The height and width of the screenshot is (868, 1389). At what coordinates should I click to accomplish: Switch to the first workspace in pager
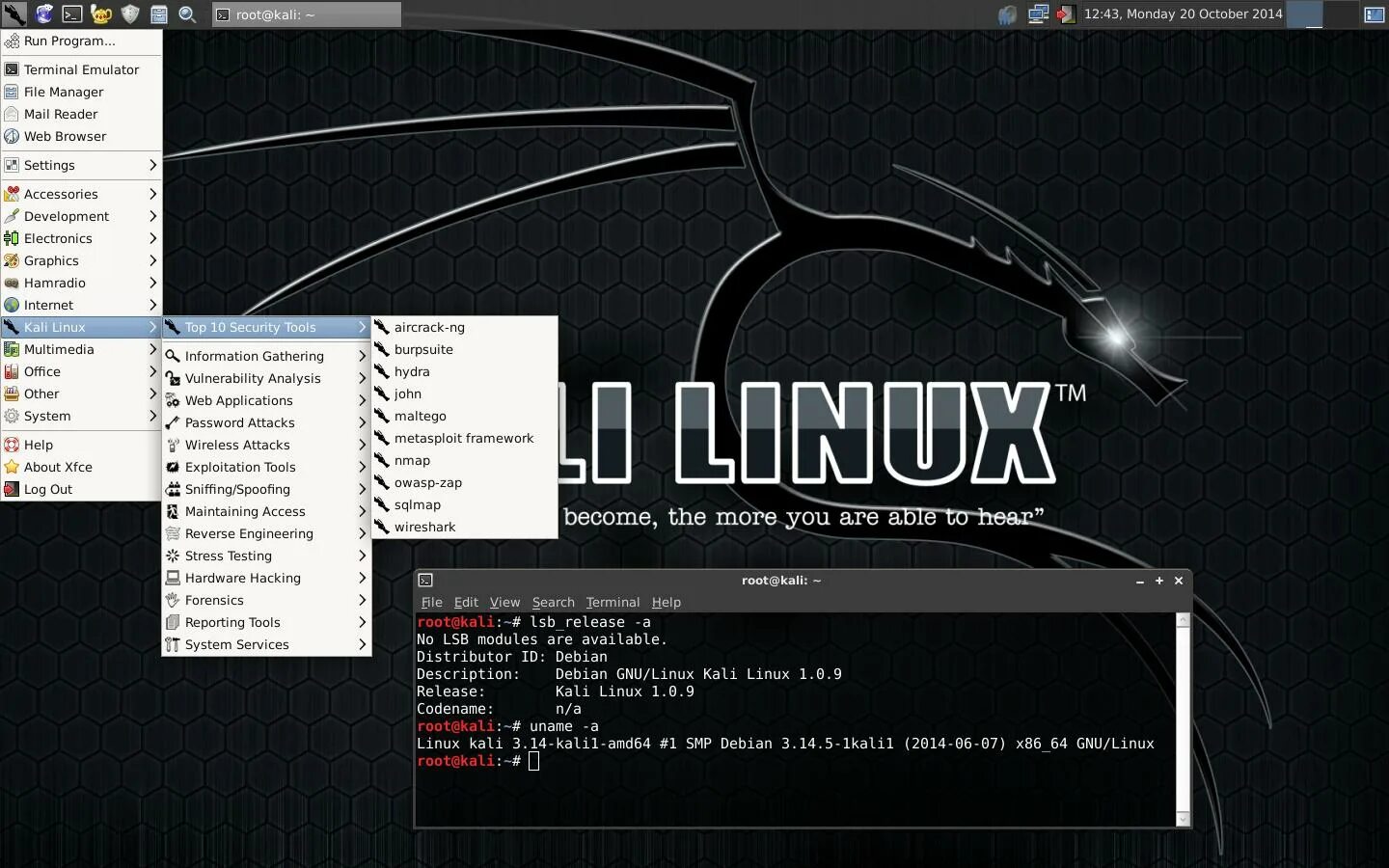point(1304,14)
